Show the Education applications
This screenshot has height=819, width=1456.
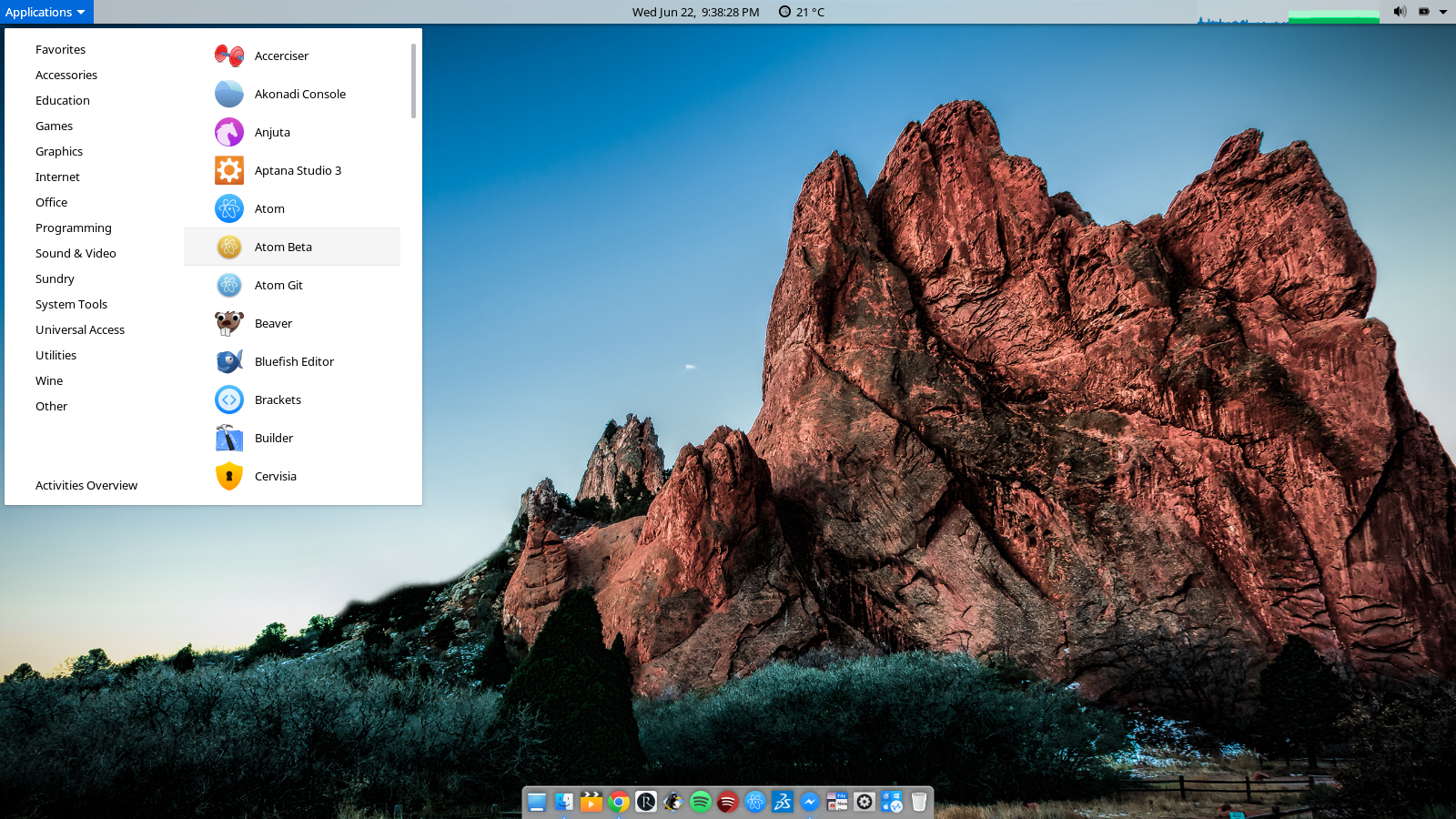pos(63,100)
